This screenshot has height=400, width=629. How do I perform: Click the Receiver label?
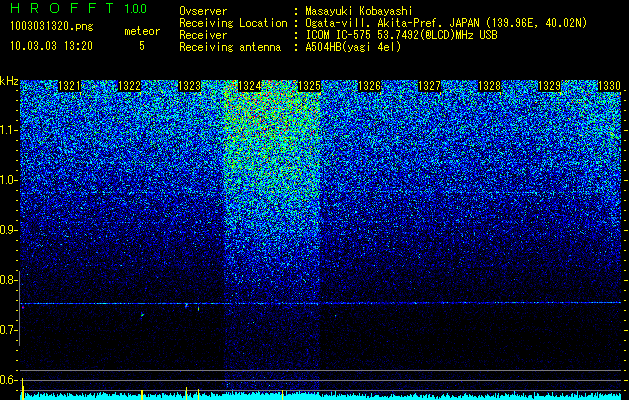coord(203,35)
